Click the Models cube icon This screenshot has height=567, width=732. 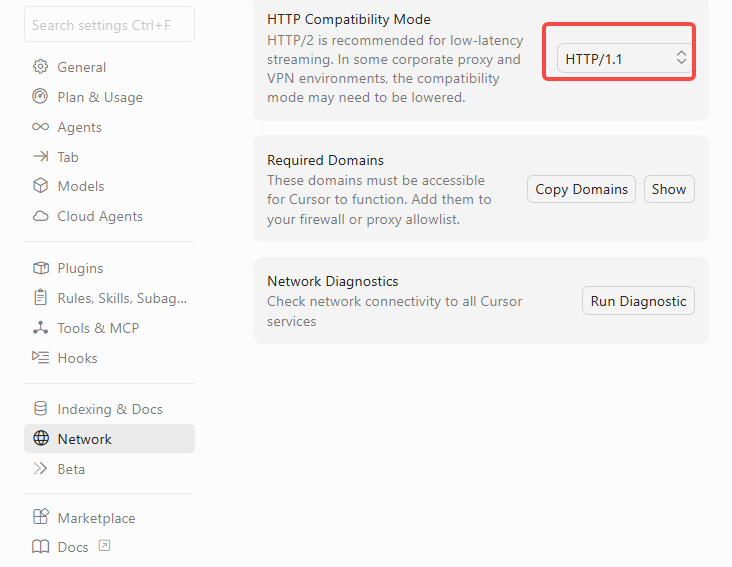tap(41, 186)
